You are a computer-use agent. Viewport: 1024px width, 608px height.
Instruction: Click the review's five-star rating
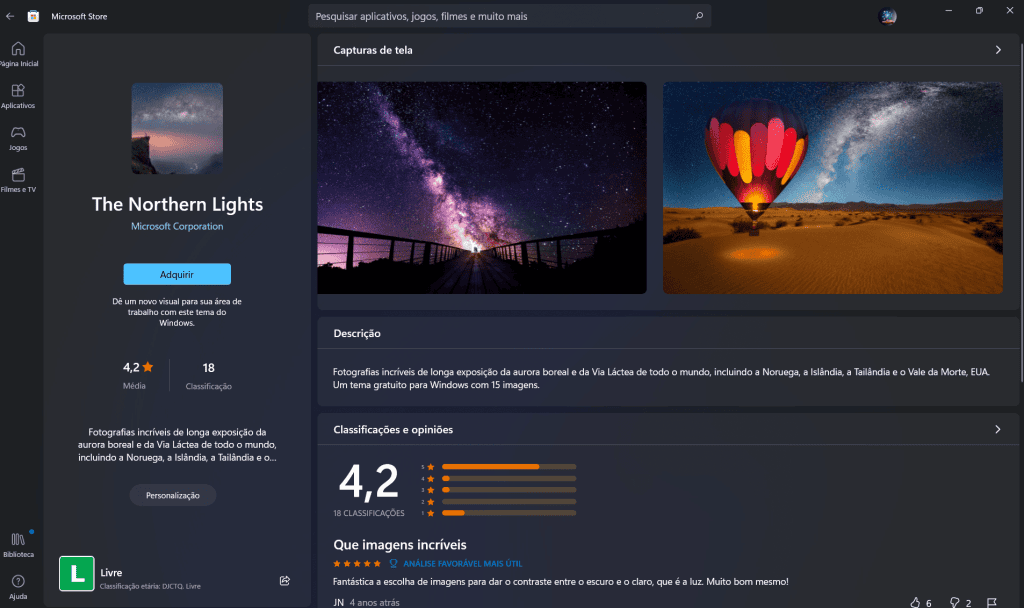point(357,564)
